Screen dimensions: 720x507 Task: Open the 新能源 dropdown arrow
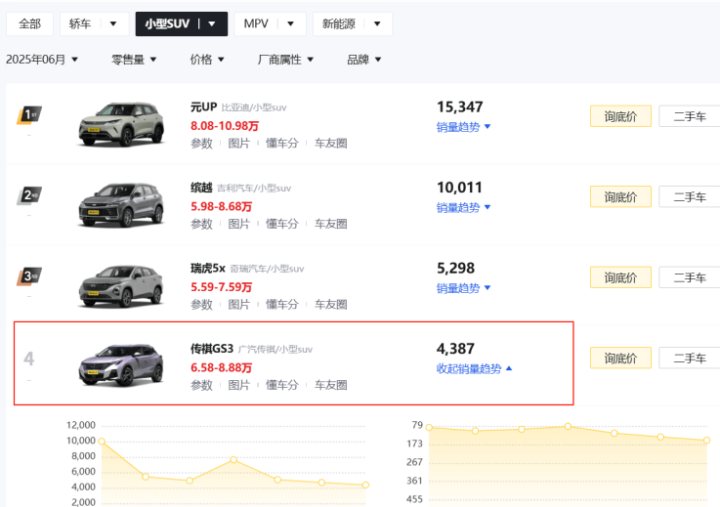click(x=377, y=24)
